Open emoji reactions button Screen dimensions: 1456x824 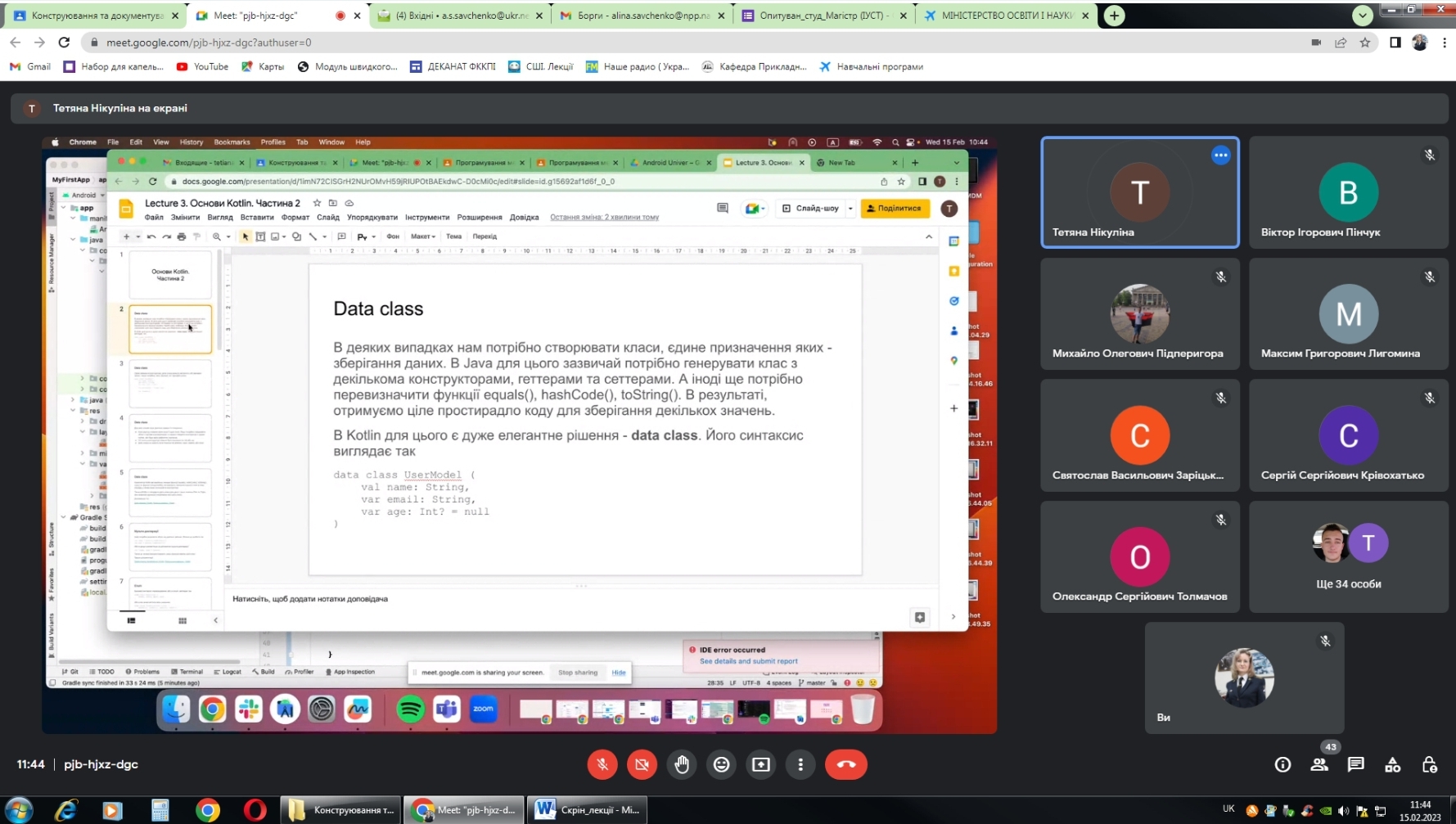coord(721,764)
